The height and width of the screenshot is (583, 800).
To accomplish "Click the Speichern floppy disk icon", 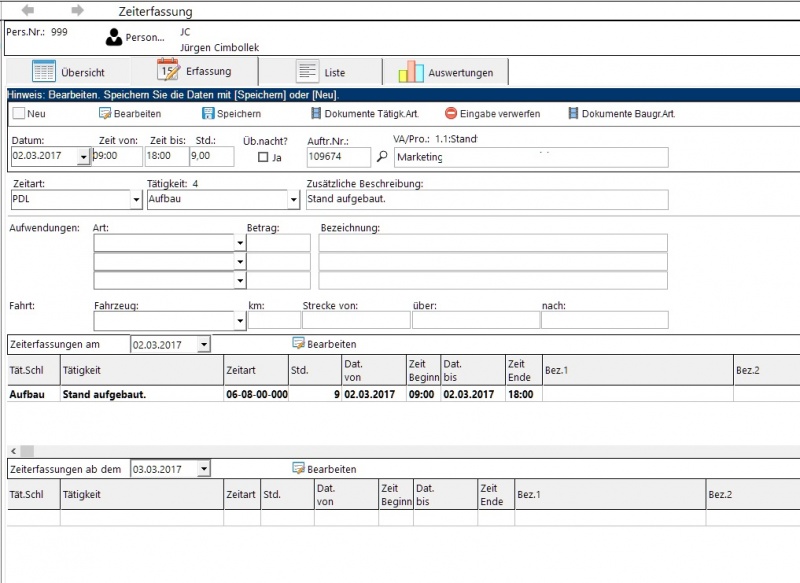I will coord(208,113).
